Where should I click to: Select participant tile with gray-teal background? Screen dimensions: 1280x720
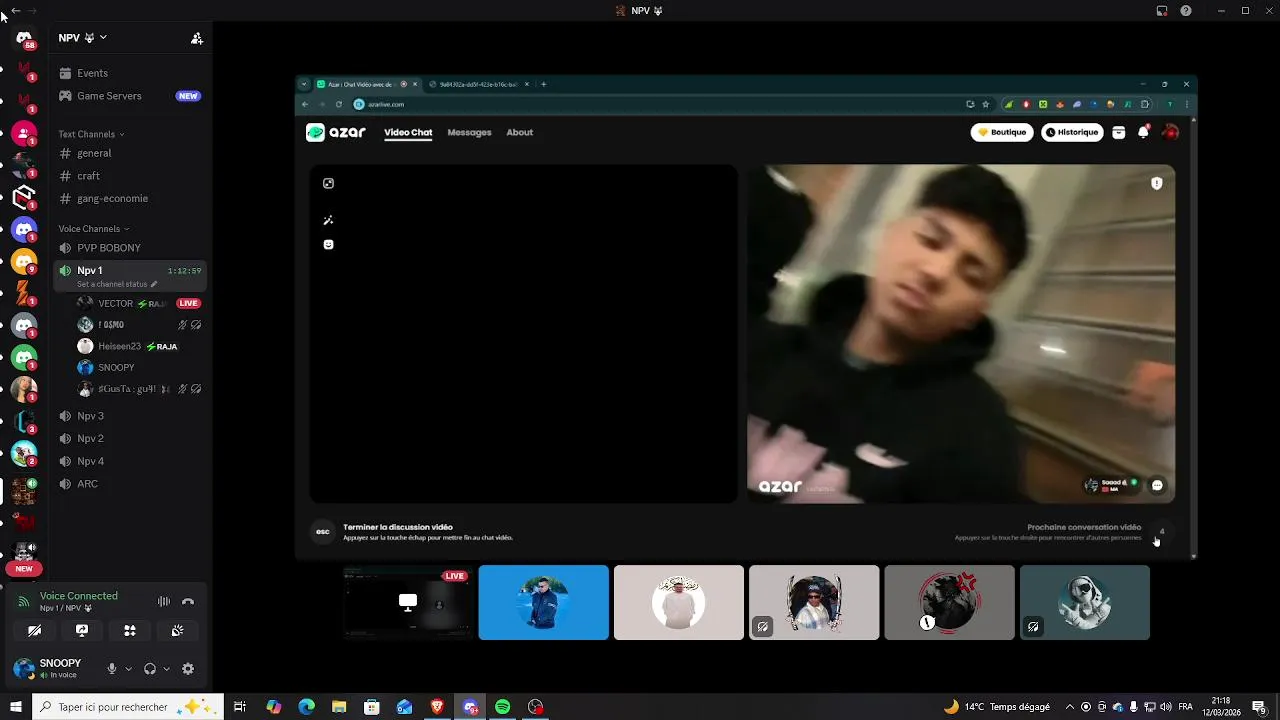pyautogui.click(x=1085, y=602)
